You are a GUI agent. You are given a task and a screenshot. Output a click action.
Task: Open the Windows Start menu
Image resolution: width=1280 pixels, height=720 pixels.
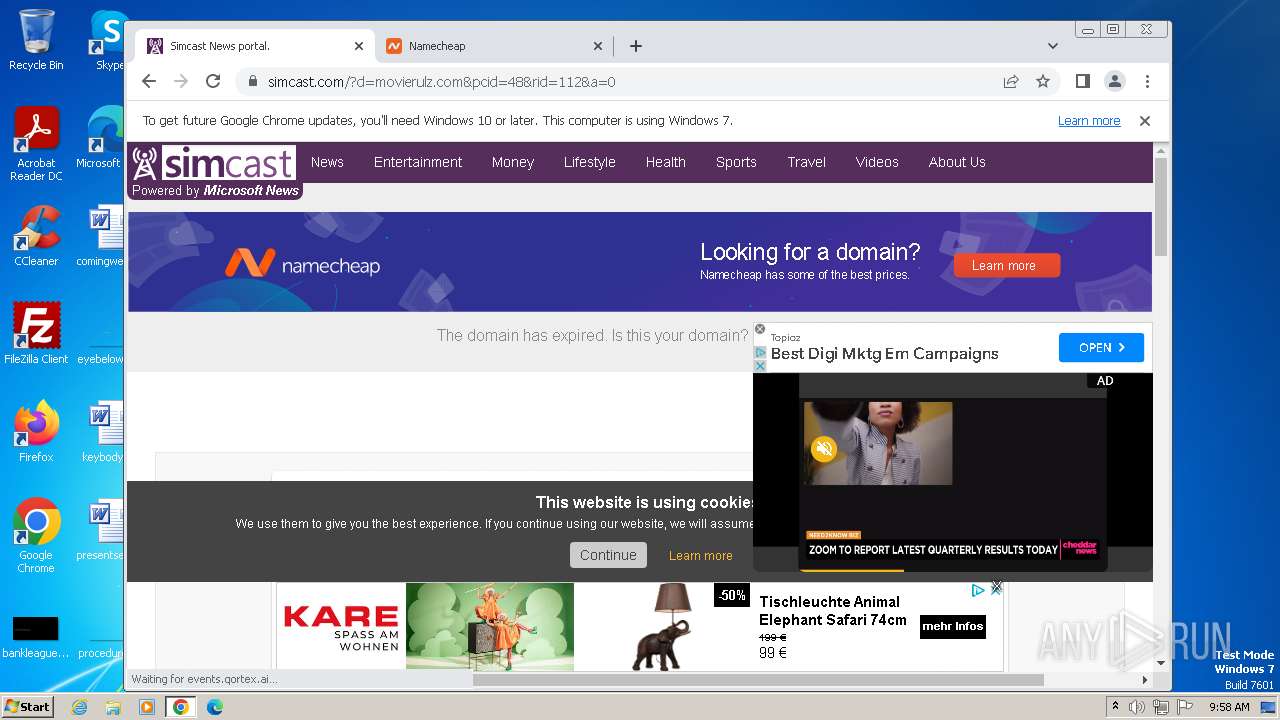[x=27, y=706]
